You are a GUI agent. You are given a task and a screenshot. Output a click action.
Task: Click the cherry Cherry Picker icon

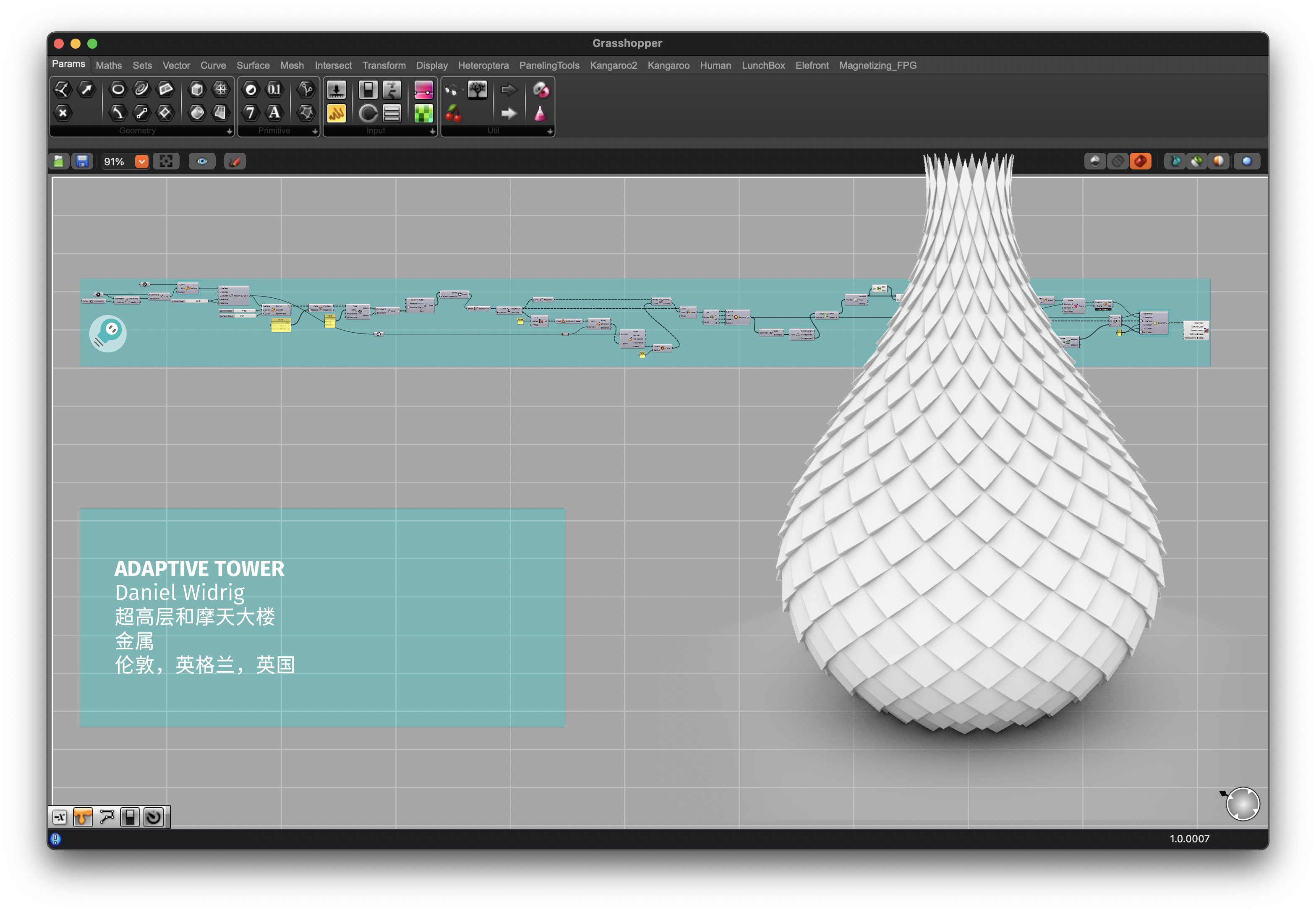pyautogui.click(x=453, y=114)
